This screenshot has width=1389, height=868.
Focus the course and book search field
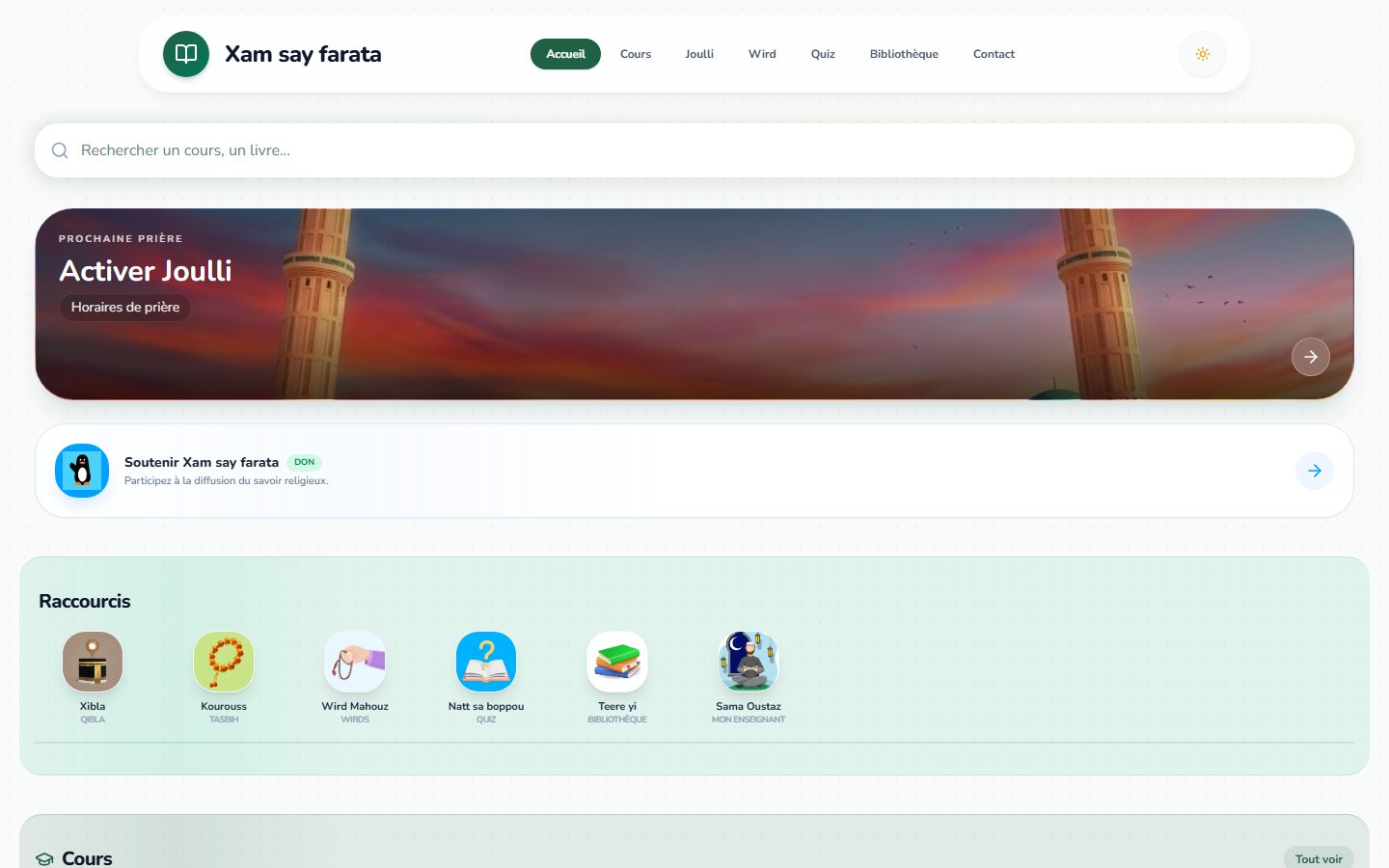(x=694, y=150)
